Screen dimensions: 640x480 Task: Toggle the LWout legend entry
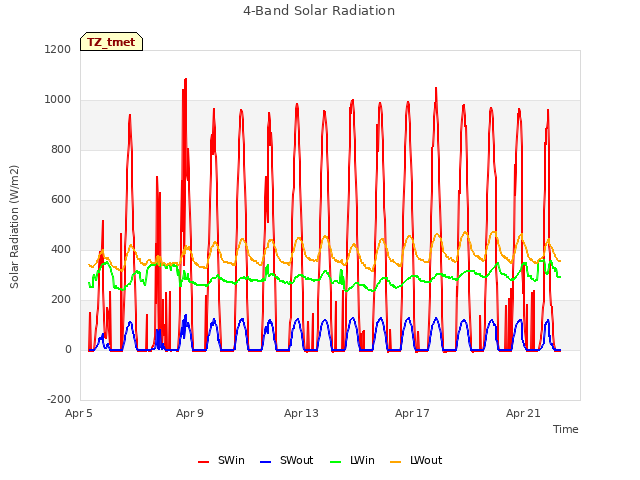click(416, 460)
